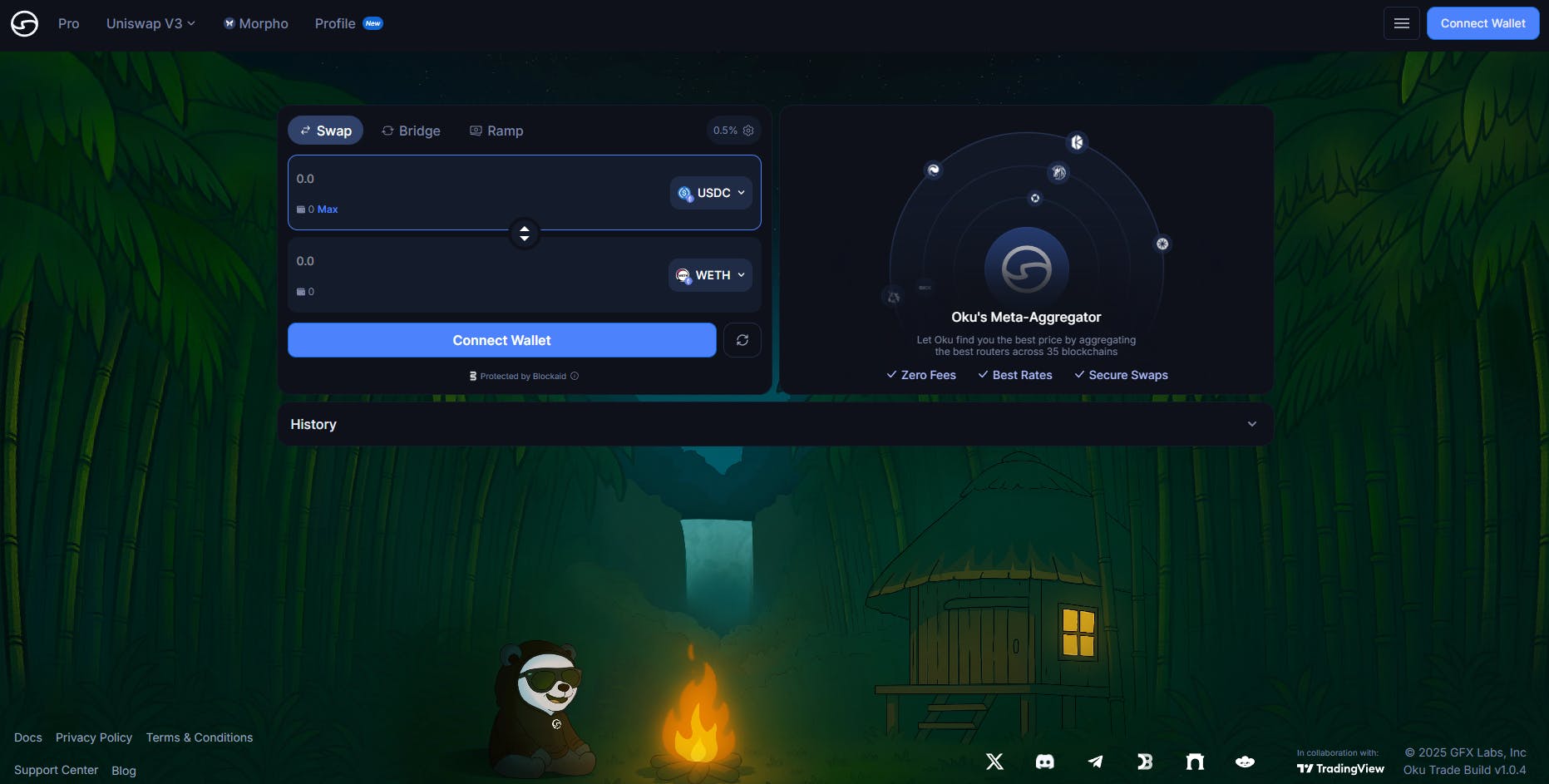
Task: Click the Blockaid protection info icon
Action: pyautogui.click(x=574, y=376)
